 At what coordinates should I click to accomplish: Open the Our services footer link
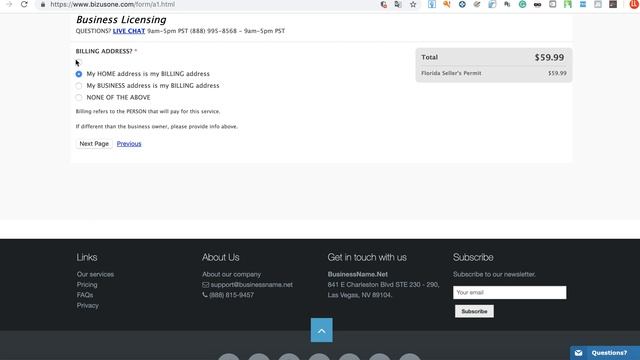(x=95, y=274)
